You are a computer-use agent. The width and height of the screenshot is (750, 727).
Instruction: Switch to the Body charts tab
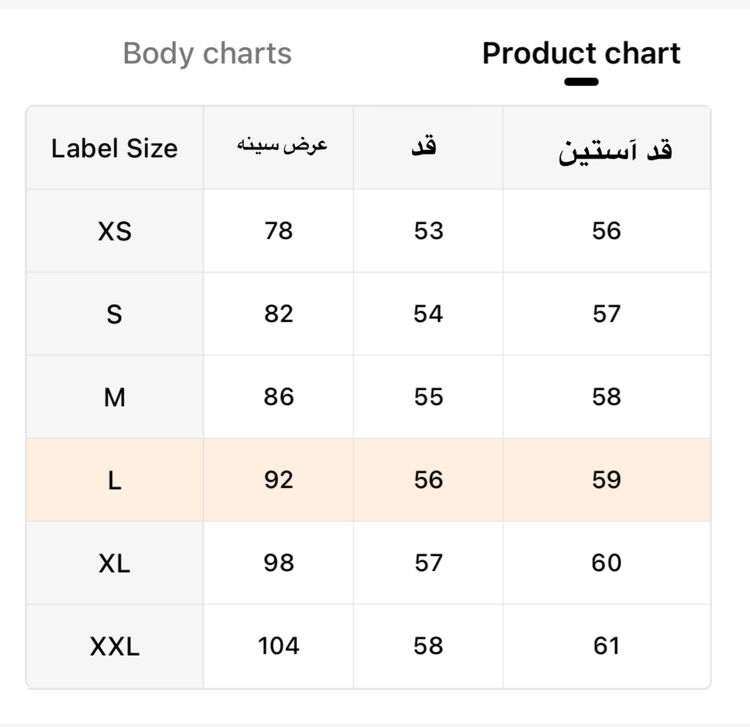pos(207,54)
